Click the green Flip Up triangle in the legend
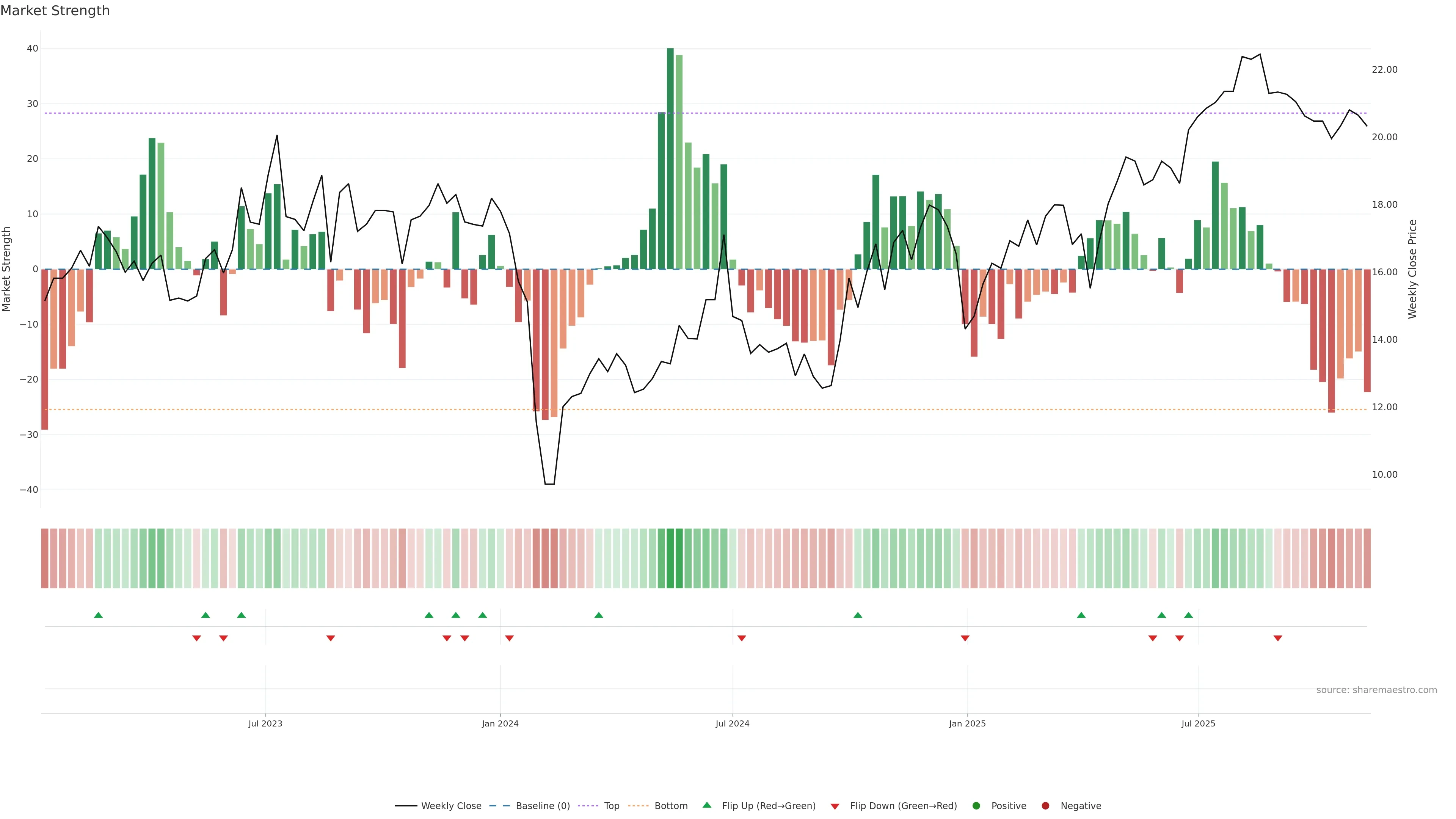The width and height of the screenshot is (1456, 819). (x=706, y=805)
